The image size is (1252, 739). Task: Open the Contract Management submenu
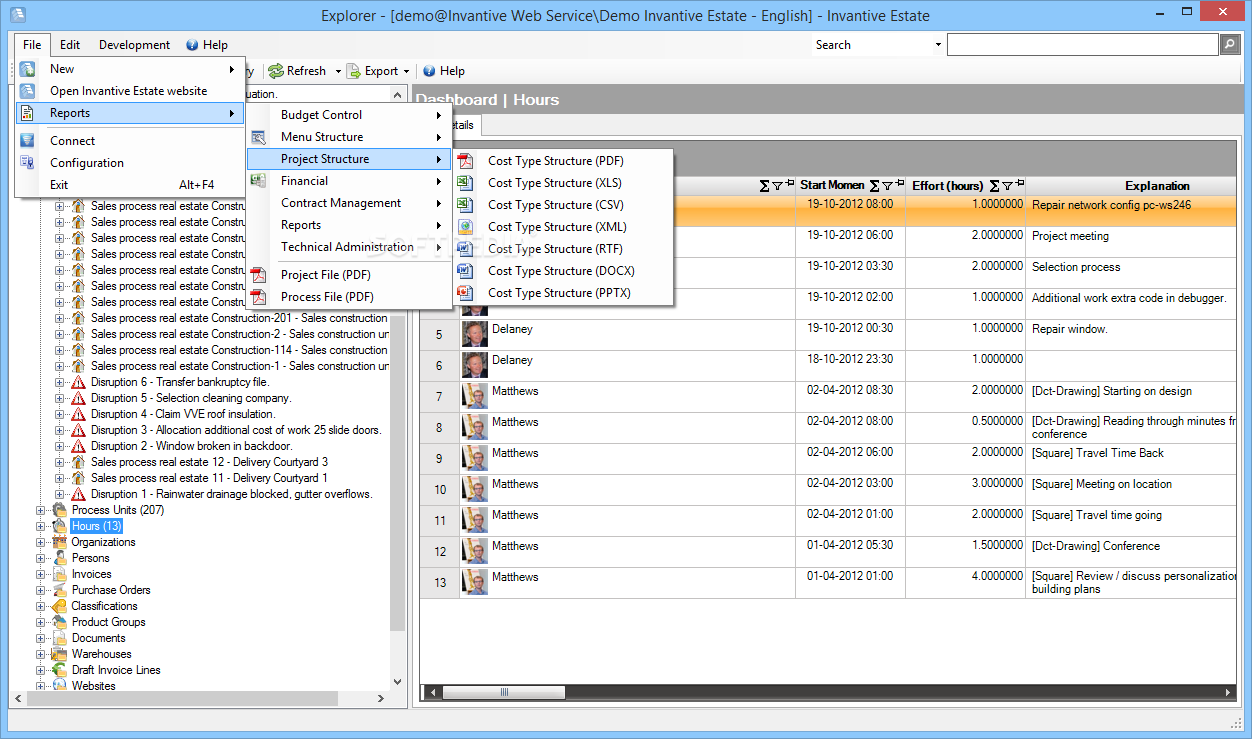[x=348, y=203]
